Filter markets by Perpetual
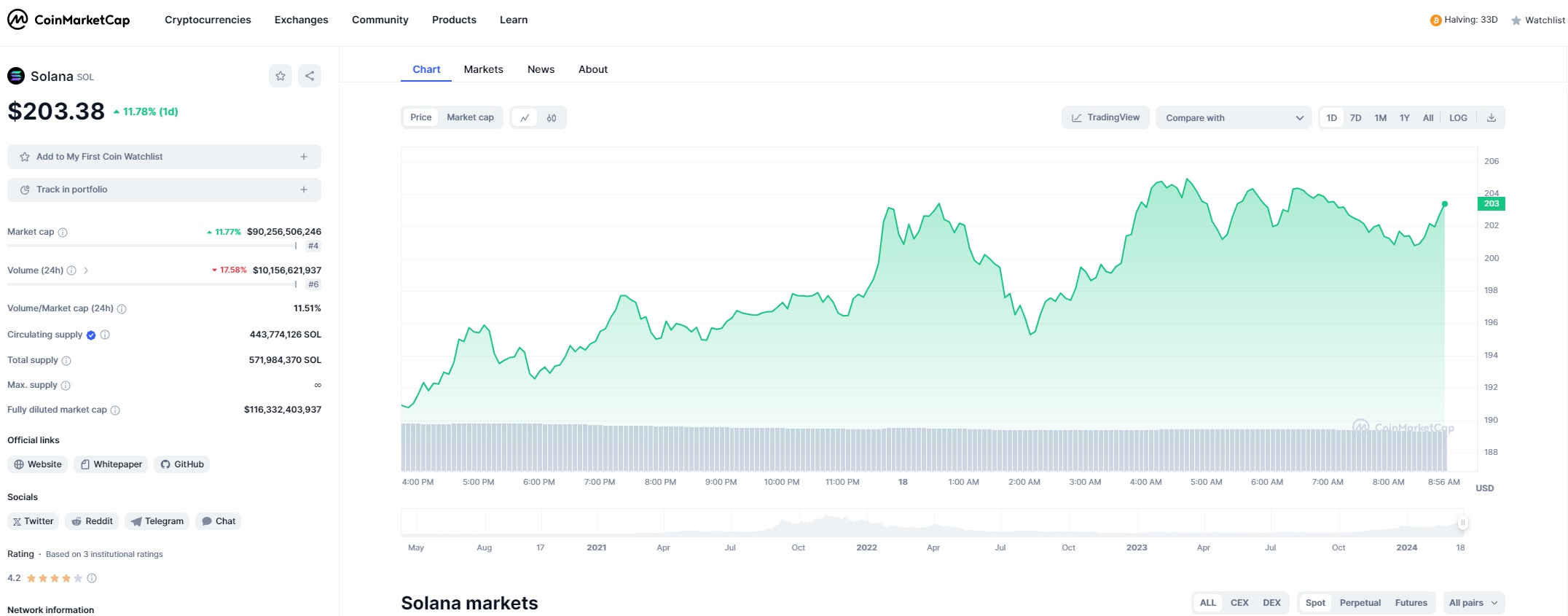Image resolution: width=1568 pixels, height=616 pixels. [x=1360, y=603]
